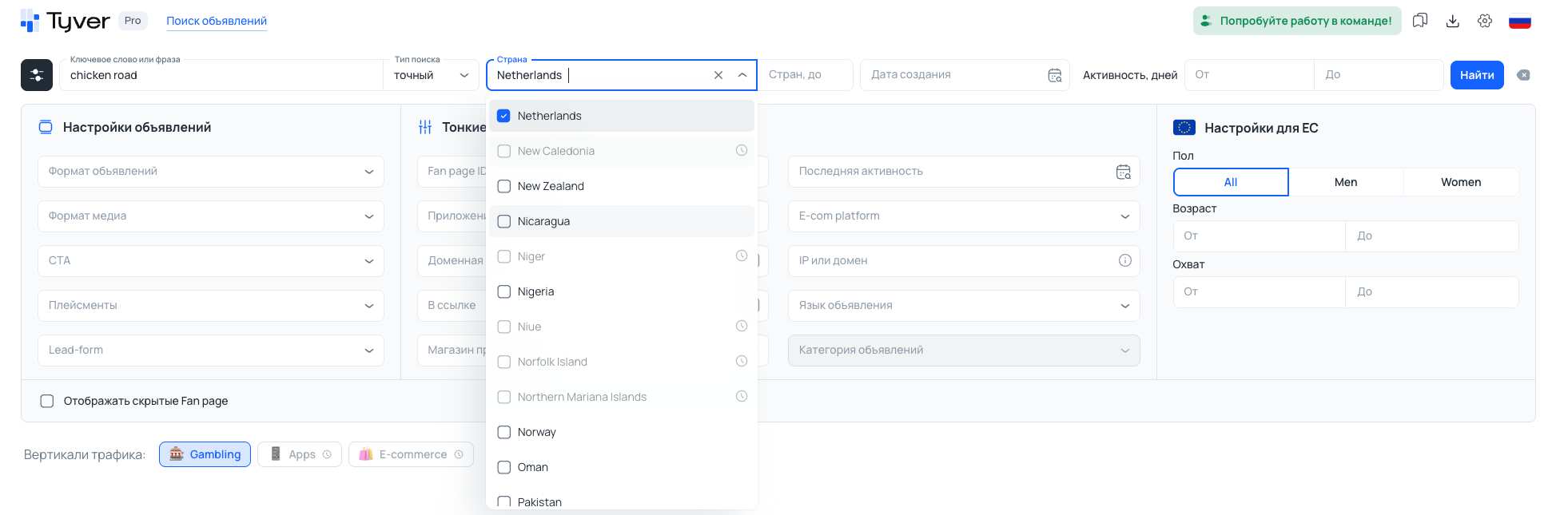Select the E-commerce traffic vertical
This screenshot has height=515, width=1568.
click(411, 454)
